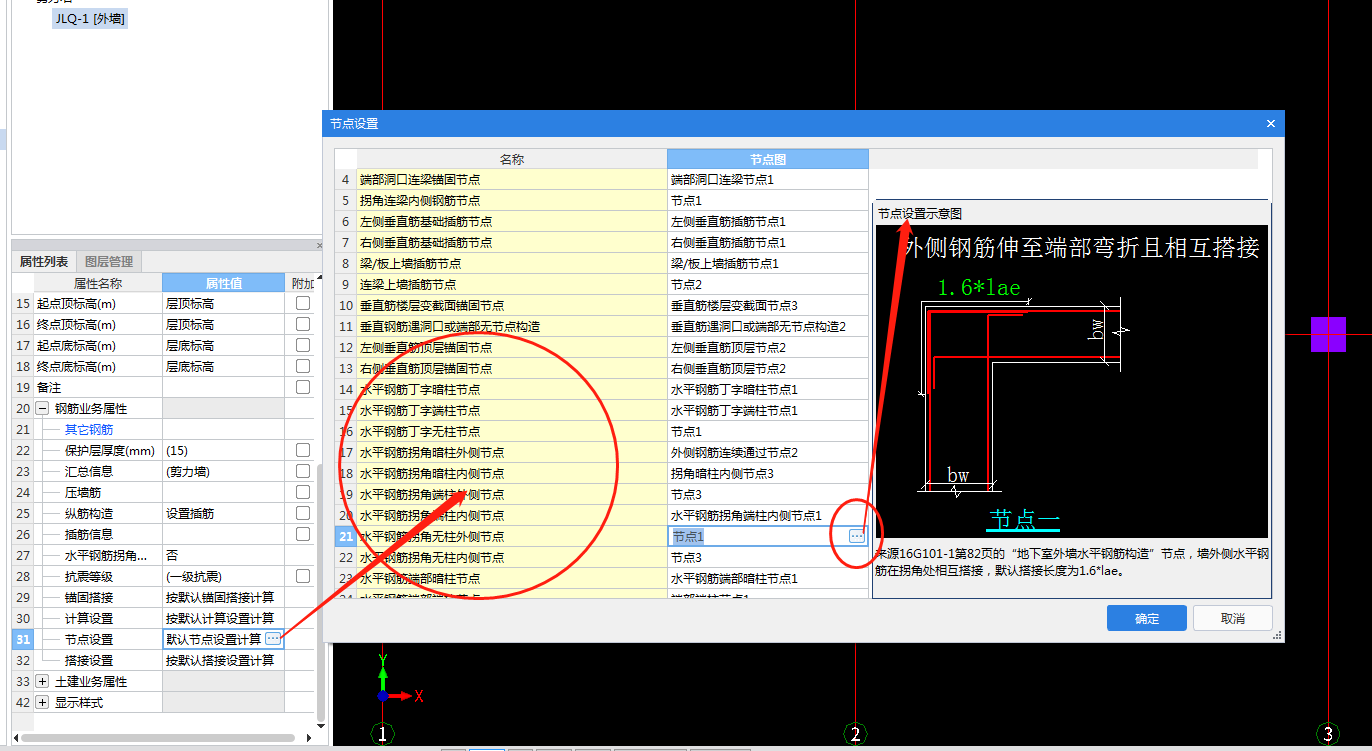This screenshot has width=1372, height=751.
Task: Click the 节点图 column header in dialog
Action: pyautogui.click(x=768, y=159)
